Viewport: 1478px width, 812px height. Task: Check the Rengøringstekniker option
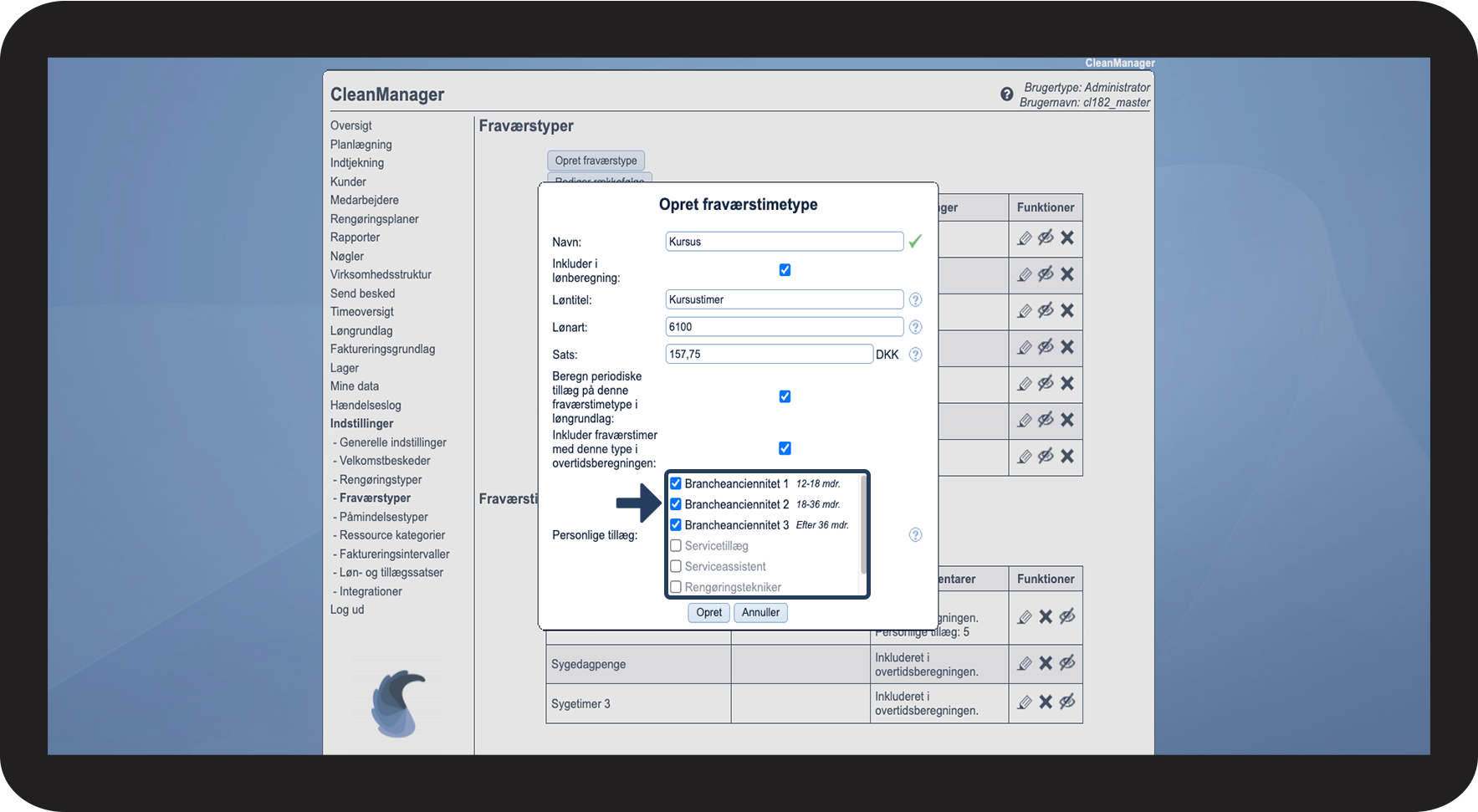click(676, 587)
